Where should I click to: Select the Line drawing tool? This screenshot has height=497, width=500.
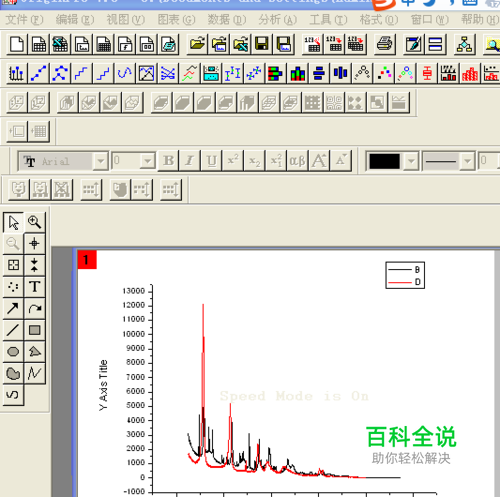pyautogui.click(x=13, y=330)
